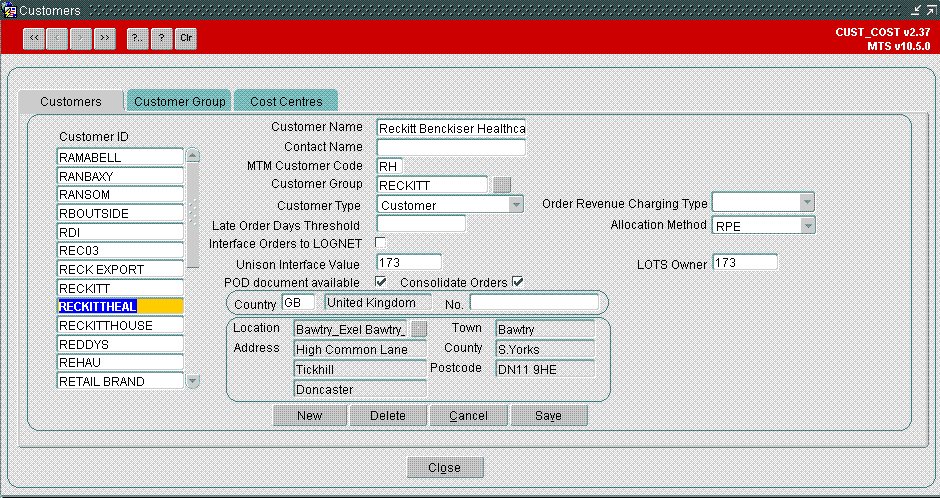940x498 pixels.
Task: Minimize window using title bar icon
Action: (917, 10)
